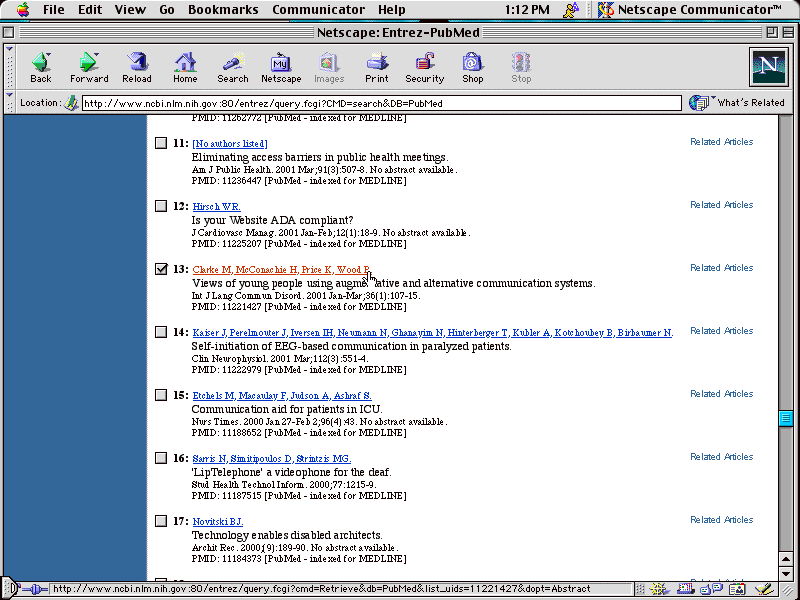
Task: Check the box for result 14
Action: (x=161, y=332)
